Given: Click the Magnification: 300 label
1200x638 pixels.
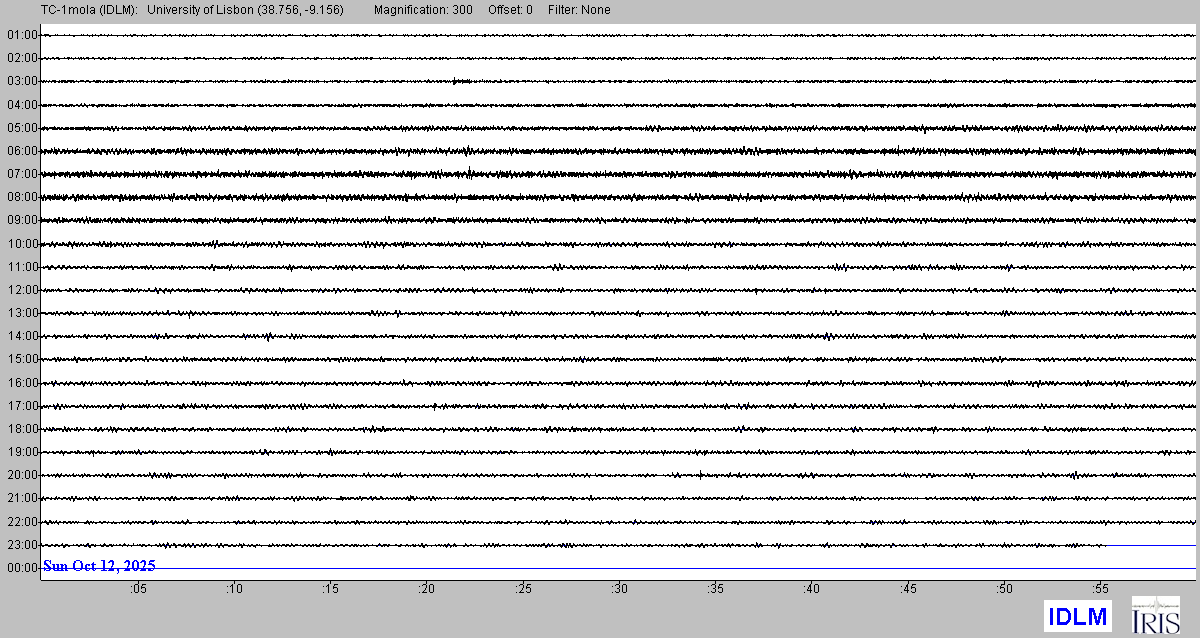Looking at the screenshot, I should pos(423,10).
